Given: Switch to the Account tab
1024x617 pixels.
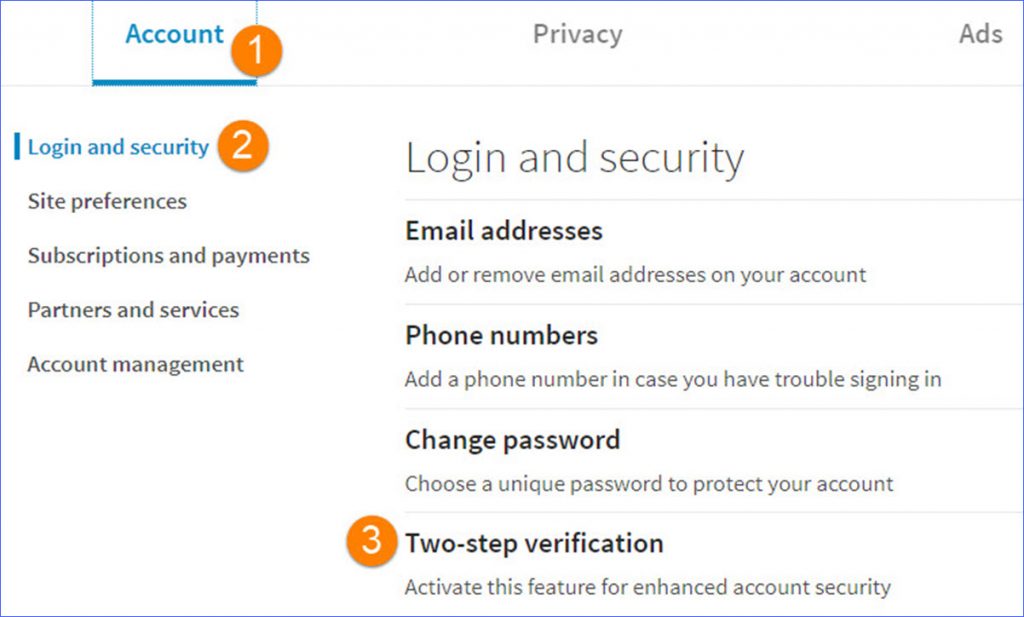Looking at the screenshot, I should point(174,33).
